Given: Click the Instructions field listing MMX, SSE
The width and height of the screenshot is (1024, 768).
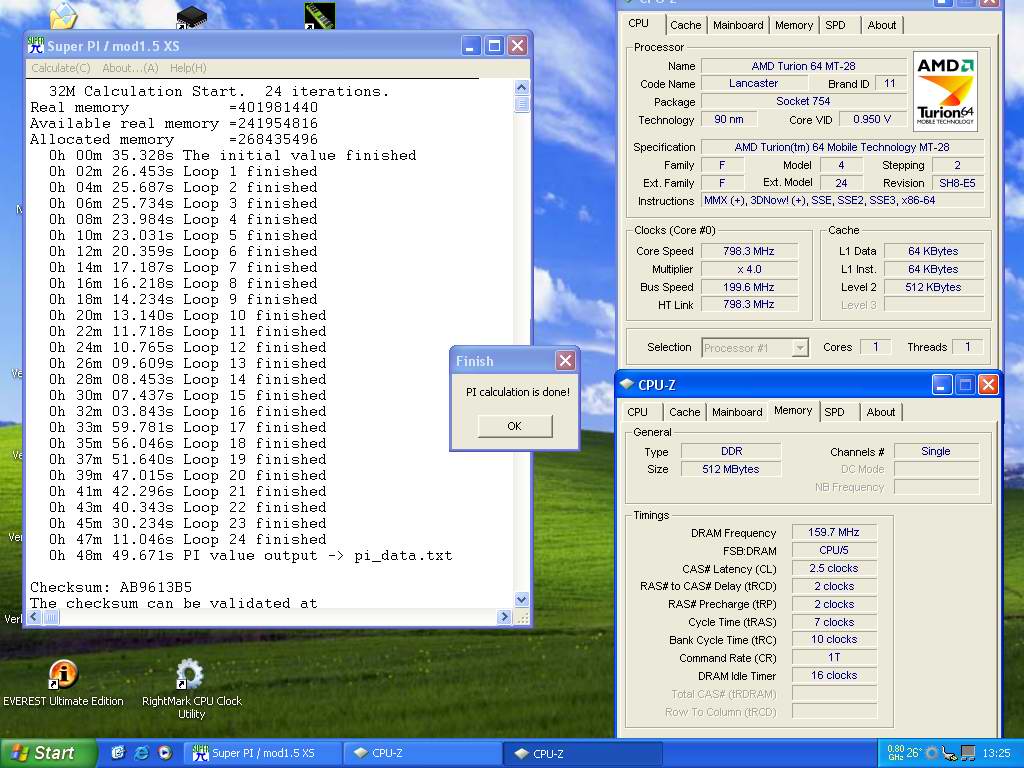Looking at the screenshot, I should (842, 200).
